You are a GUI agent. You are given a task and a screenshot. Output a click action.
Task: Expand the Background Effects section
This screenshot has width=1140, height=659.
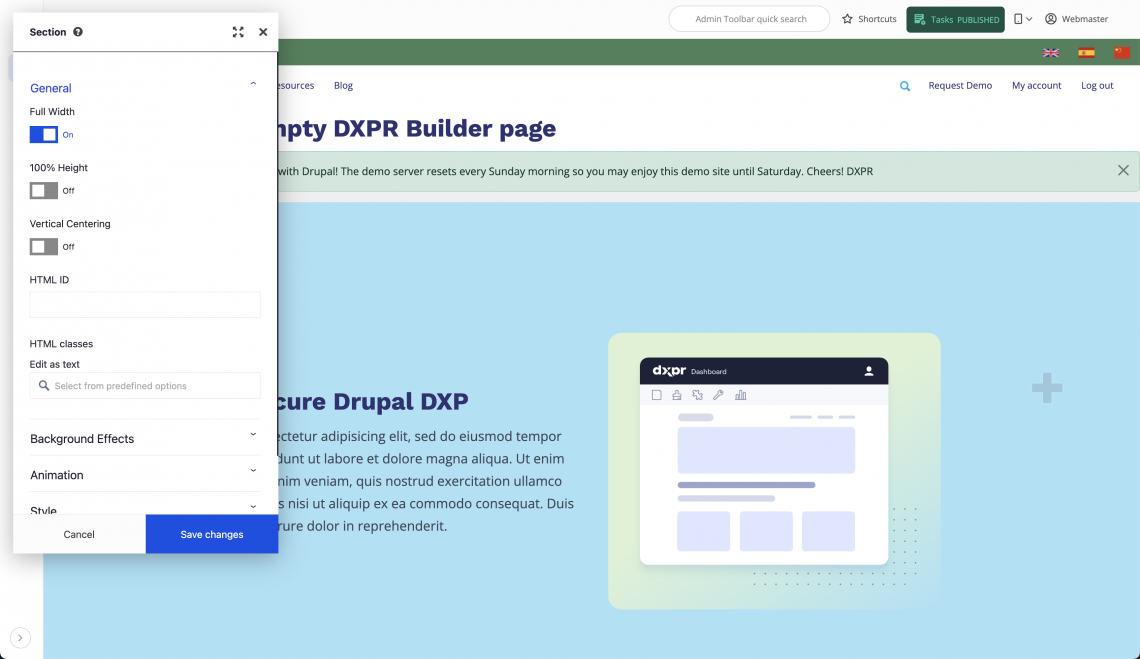(145, 439)
